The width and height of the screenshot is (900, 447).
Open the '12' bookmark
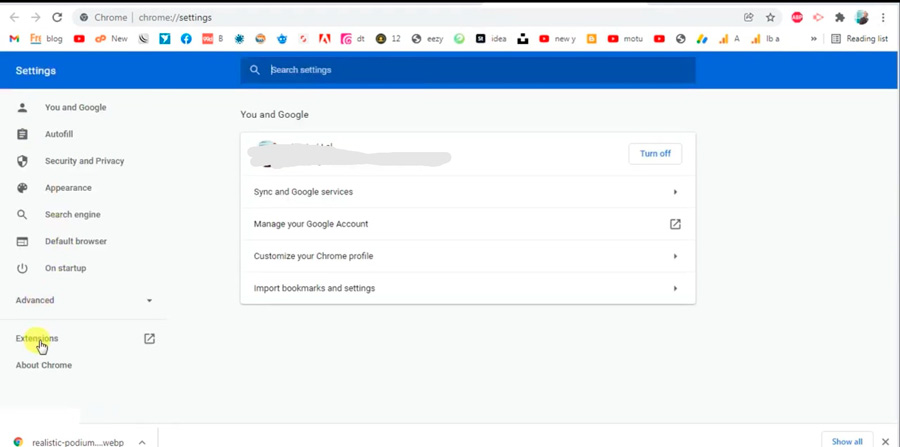point(388,39)
